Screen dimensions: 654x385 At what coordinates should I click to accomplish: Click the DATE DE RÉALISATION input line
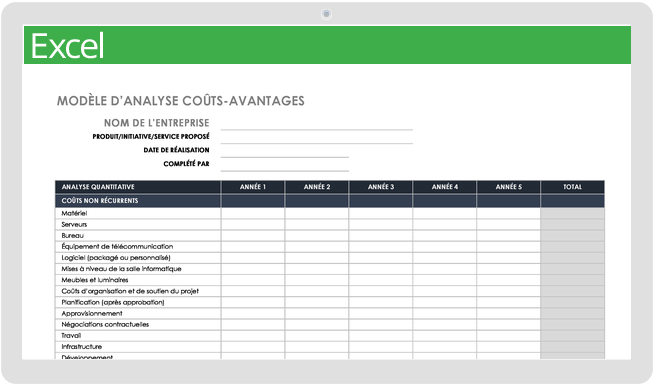click(x=285, y=151)
